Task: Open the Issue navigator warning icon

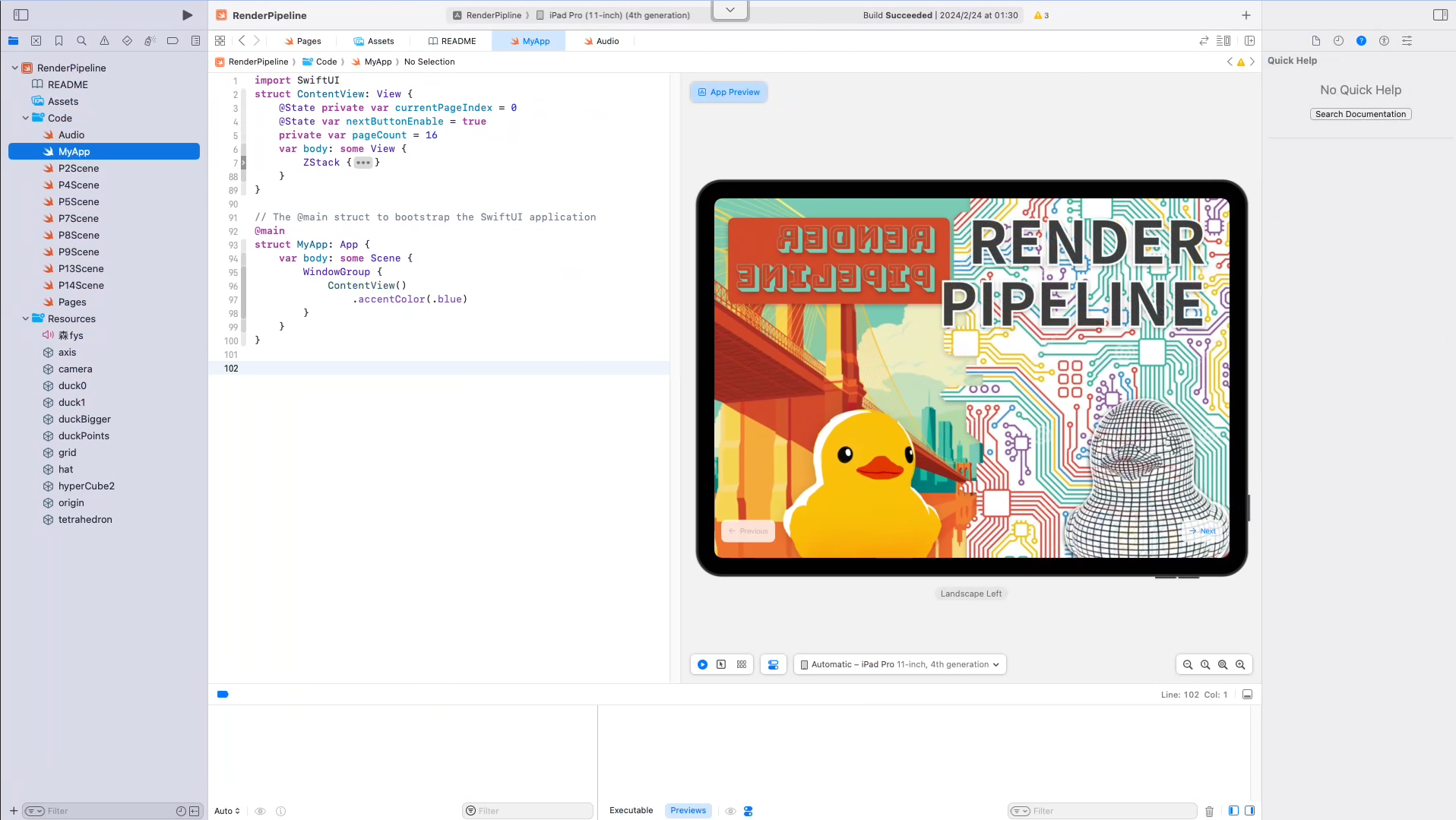Action: pos(104,41)
